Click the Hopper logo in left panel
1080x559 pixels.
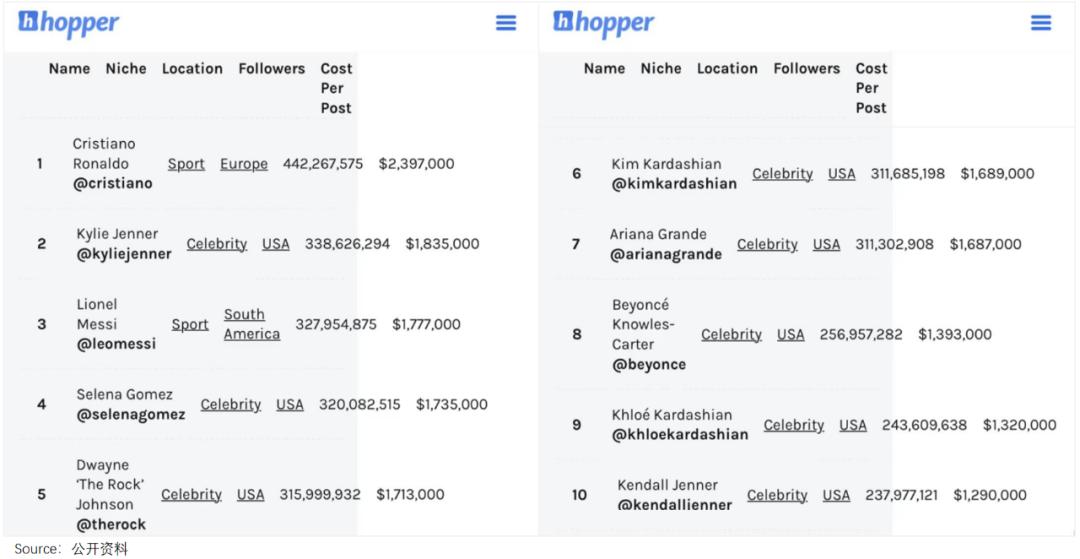68,23
